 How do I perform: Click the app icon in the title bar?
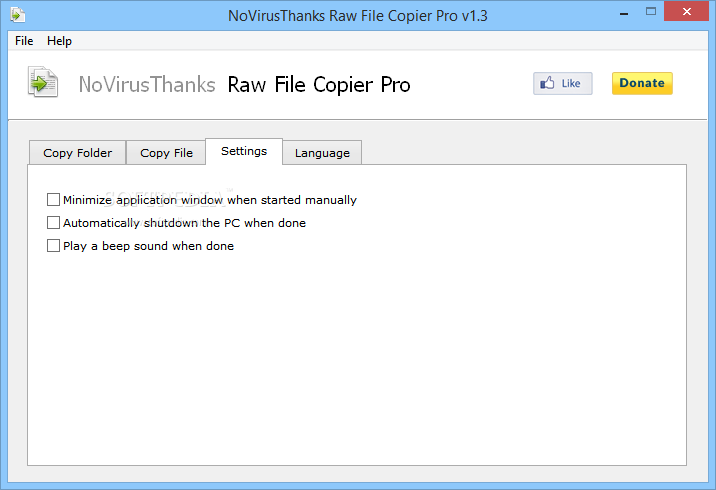[x=18, y=15]
